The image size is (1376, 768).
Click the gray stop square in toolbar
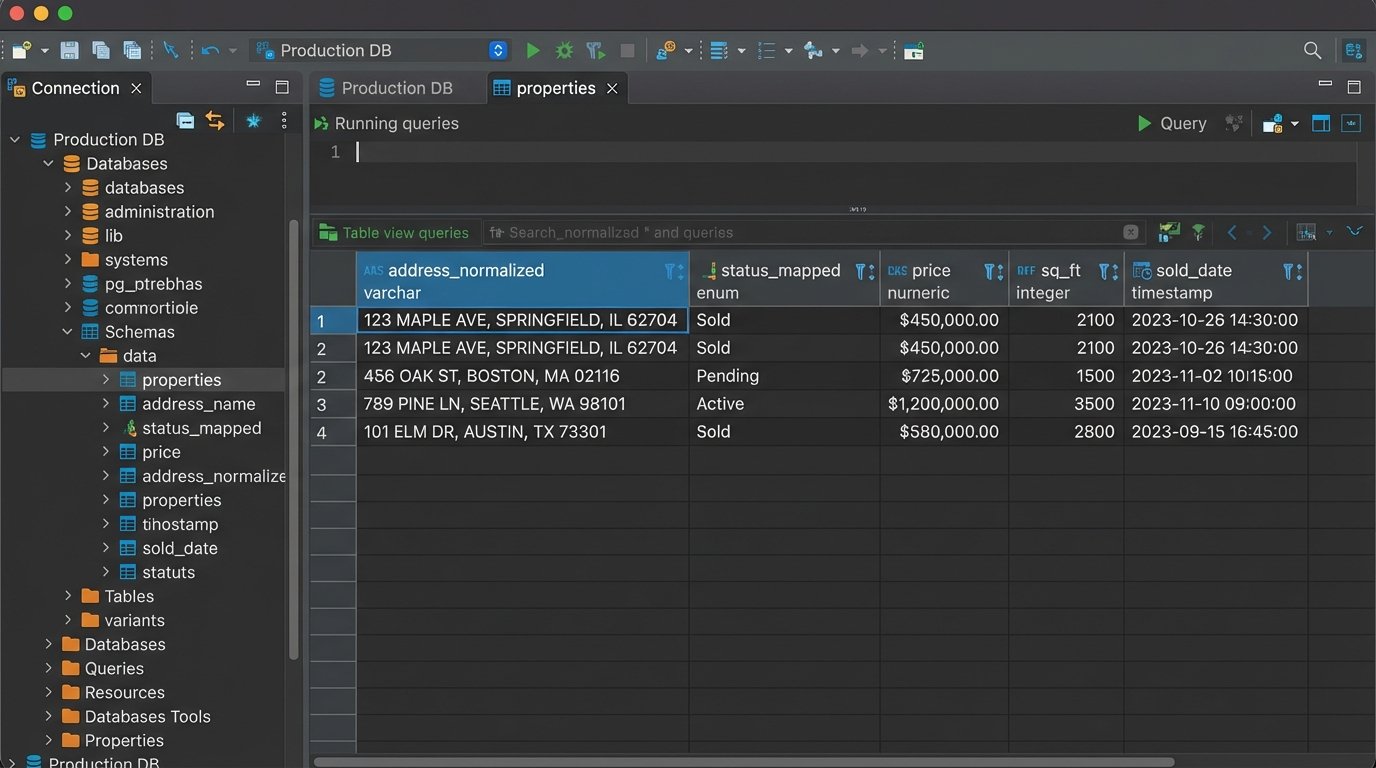(x=627, y=51)
